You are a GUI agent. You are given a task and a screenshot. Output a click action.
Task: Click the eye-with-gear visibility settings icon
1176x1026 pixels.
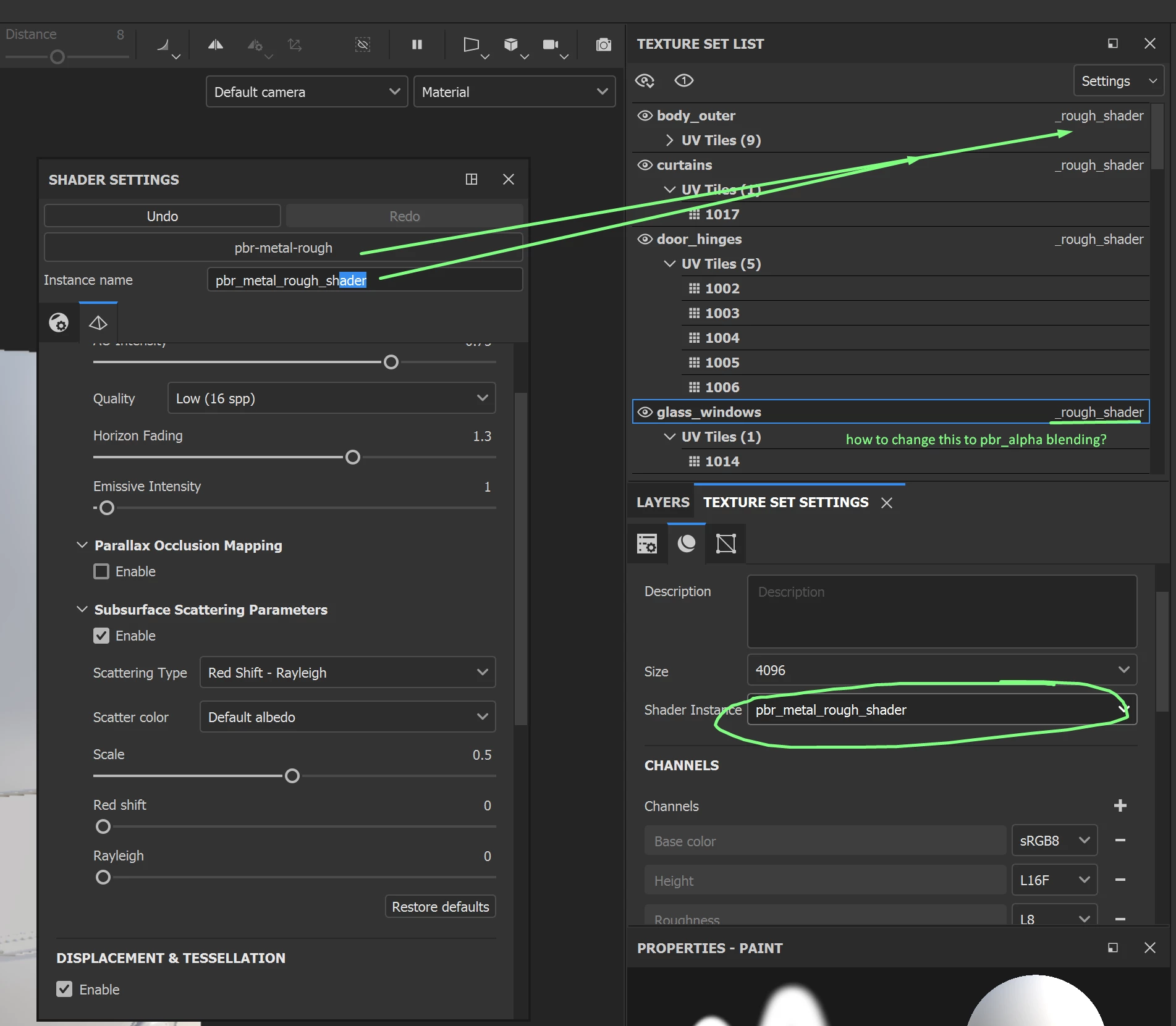[x=645, y=80]
